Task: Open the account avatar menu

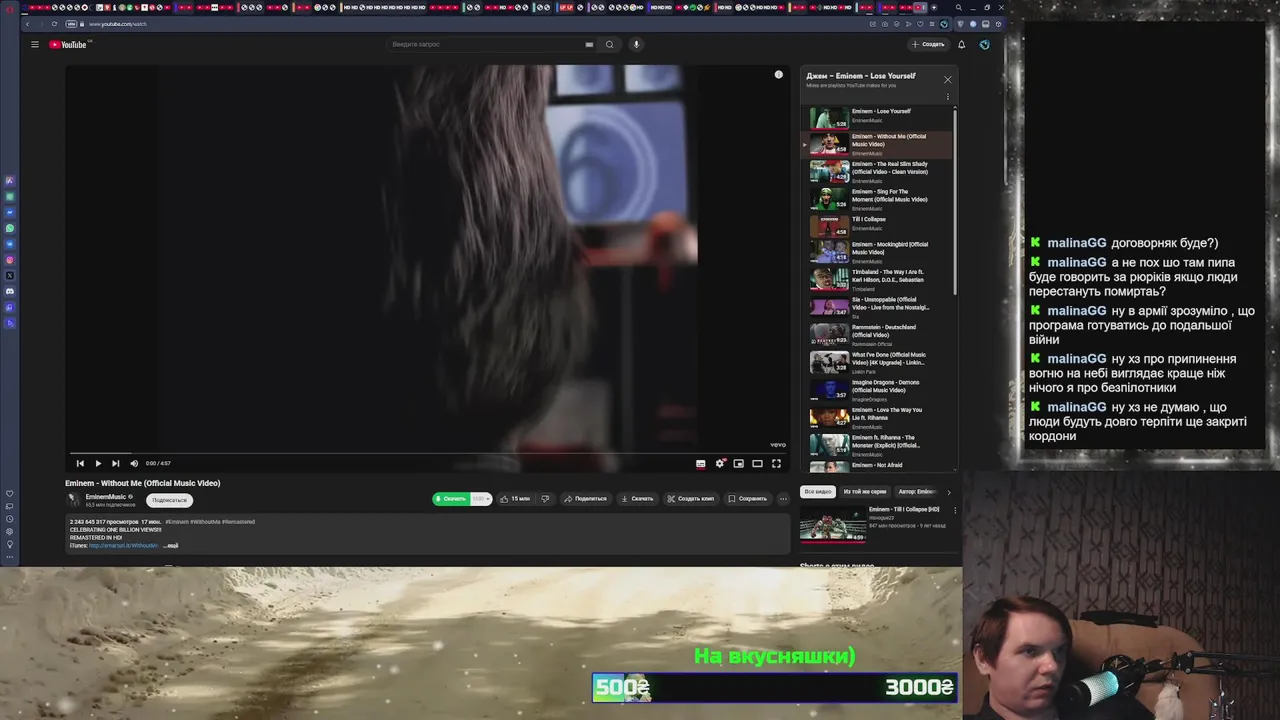Action: [985, 44]
